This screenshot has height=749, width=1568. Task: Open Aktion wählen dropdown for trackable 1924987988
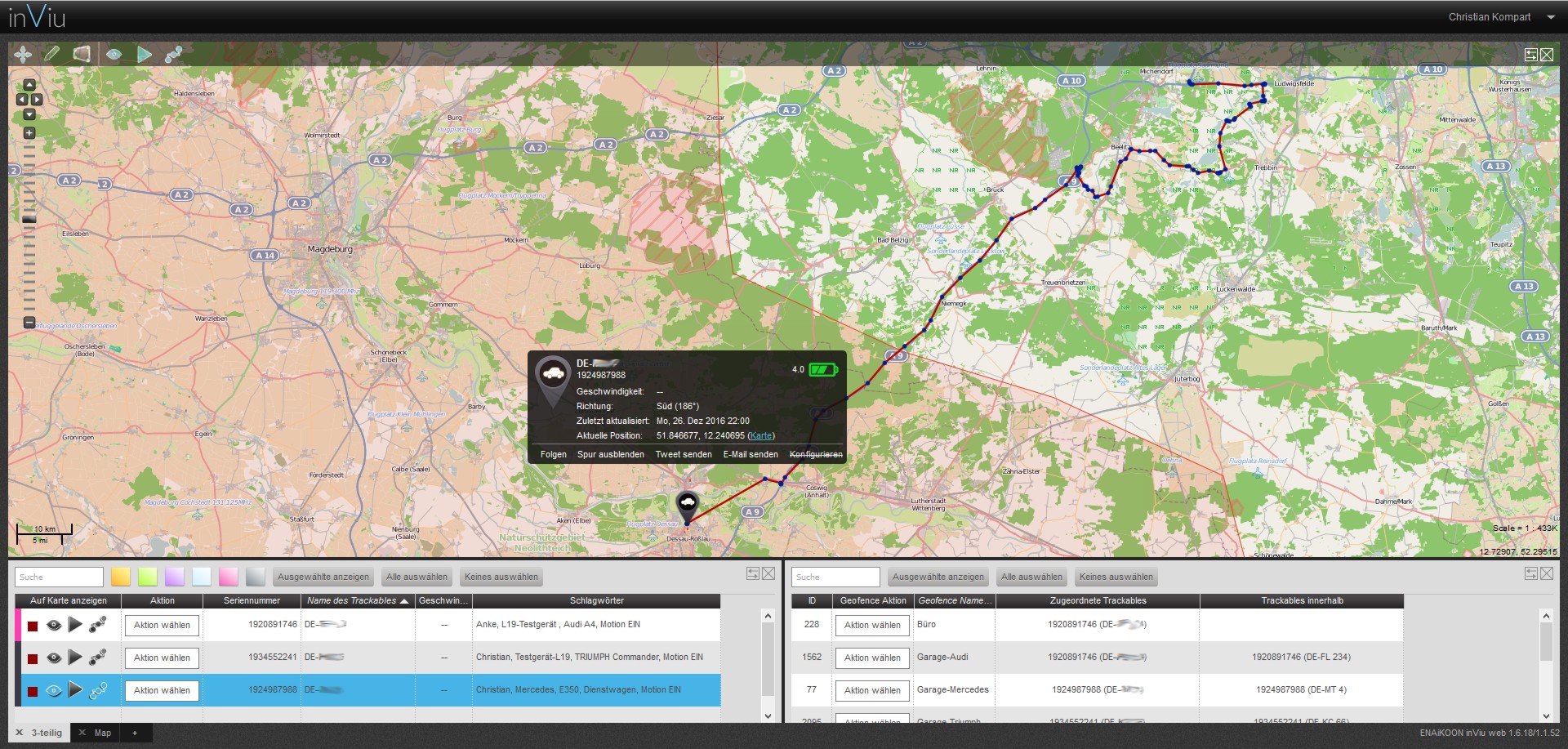(x=162, y=690)
